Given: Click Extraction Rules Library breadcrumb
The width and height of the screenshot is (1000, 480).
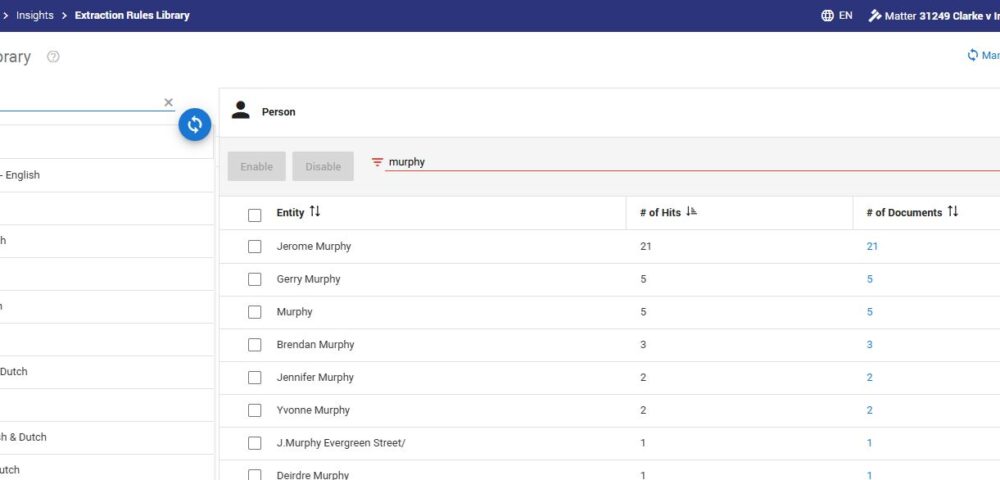Looking at the screenshot, I should point(132,16).
